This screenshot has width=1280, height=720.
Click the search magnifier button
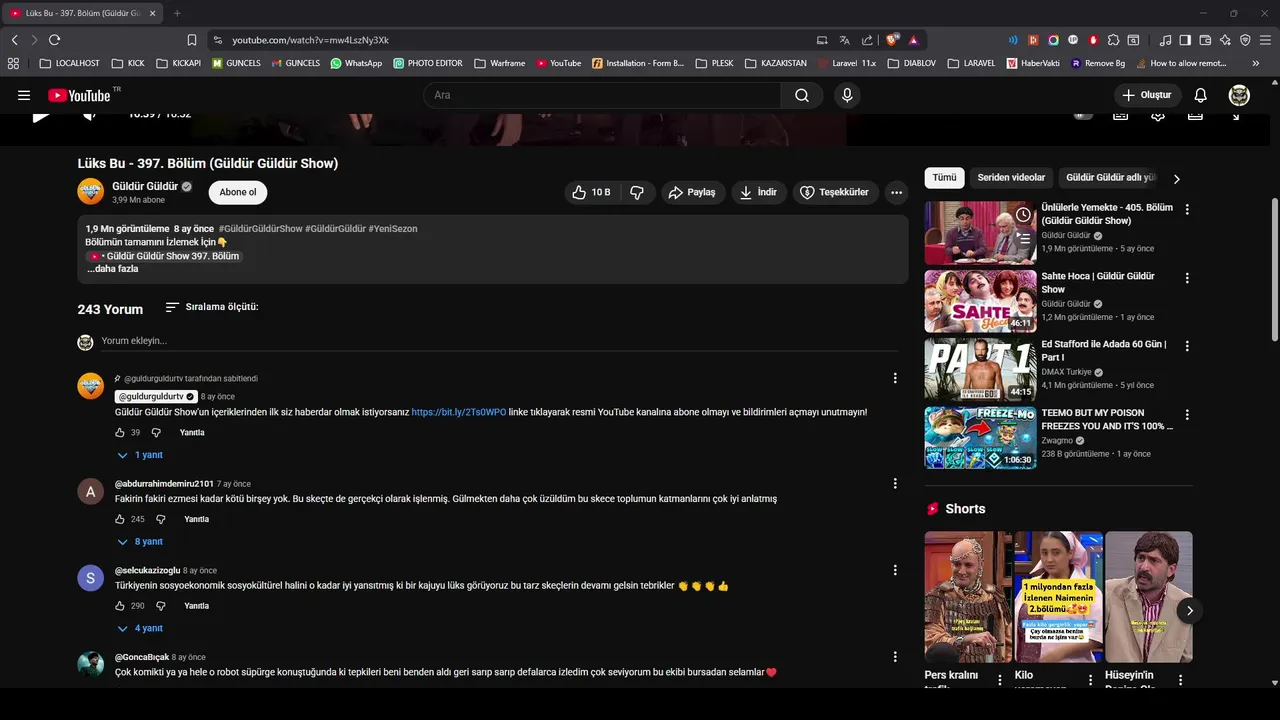pos(802,95)
